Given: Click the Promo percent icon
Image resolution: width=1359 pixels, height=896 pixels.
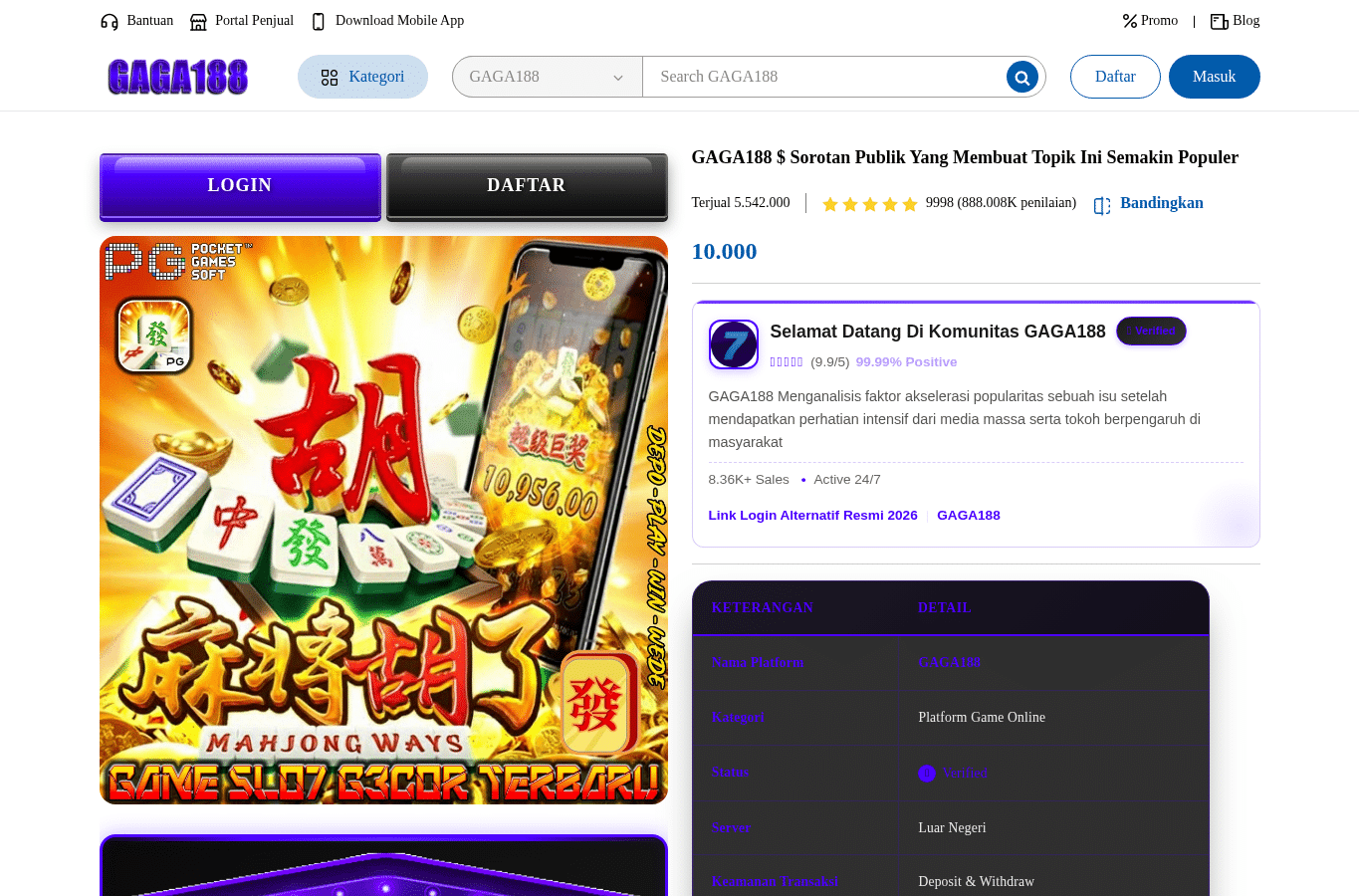Looking at the screenshot, I should click(x=1129, y=21).
